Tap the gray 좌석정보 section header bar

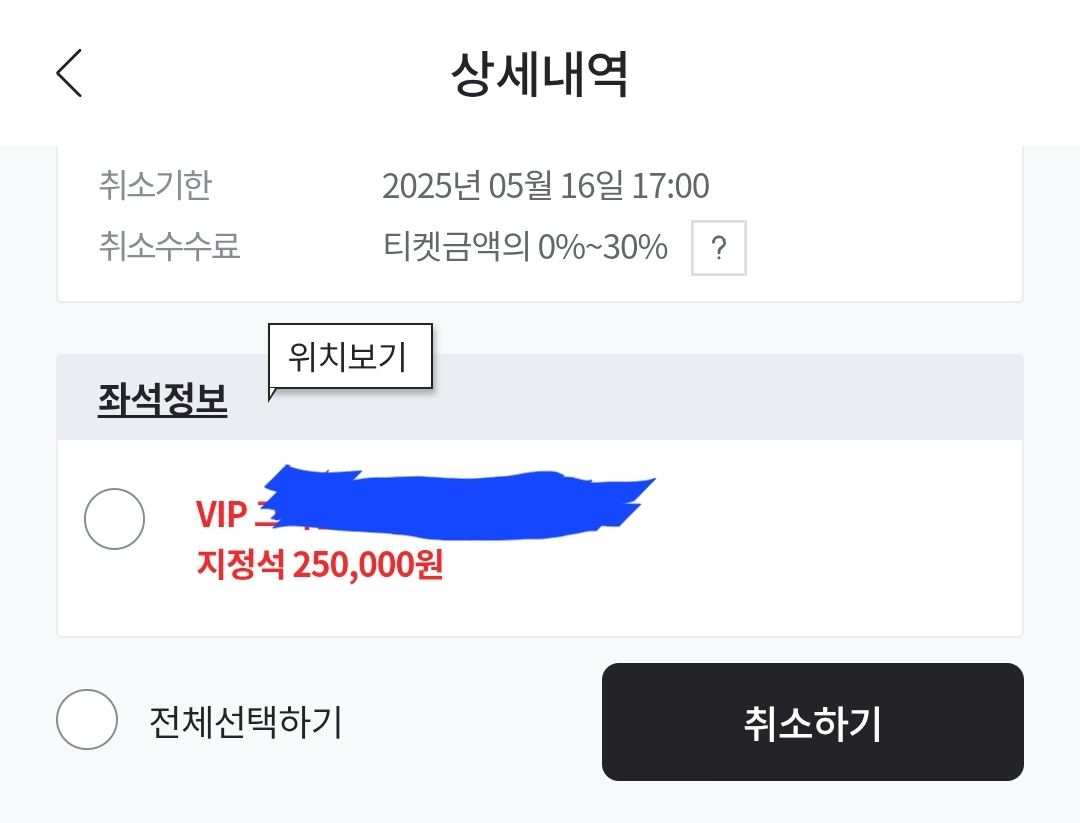tap(700, 398)
